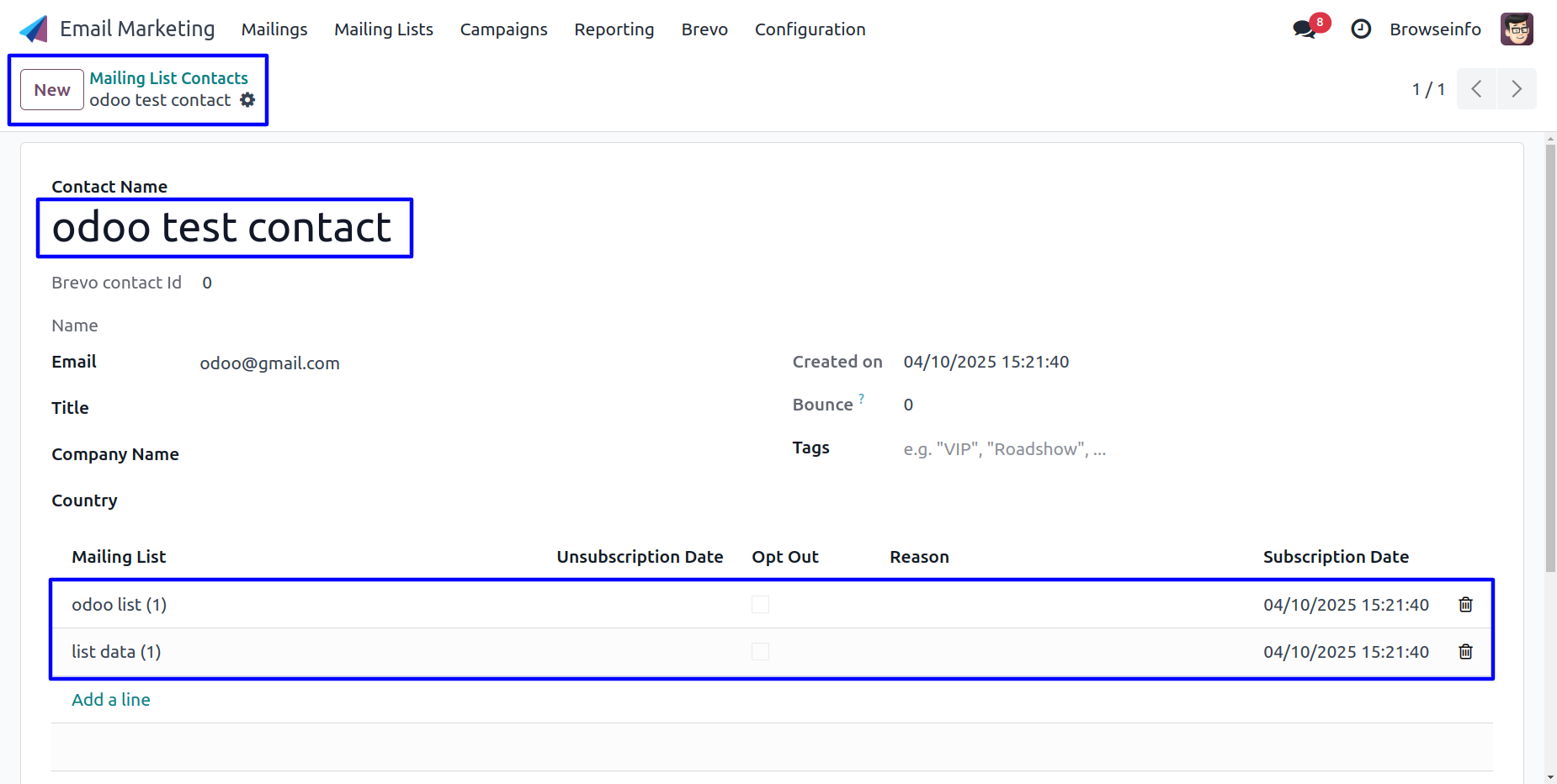The height and width of the screenshot is (784, 1557).
Task: Return to Mailing List Contacts breadcrumb
Action: [169, 78]
